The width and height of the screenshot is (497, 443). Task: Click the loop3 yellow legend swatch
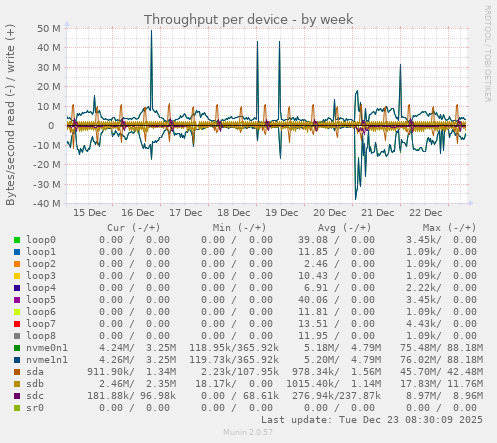[x=17, y=276]
